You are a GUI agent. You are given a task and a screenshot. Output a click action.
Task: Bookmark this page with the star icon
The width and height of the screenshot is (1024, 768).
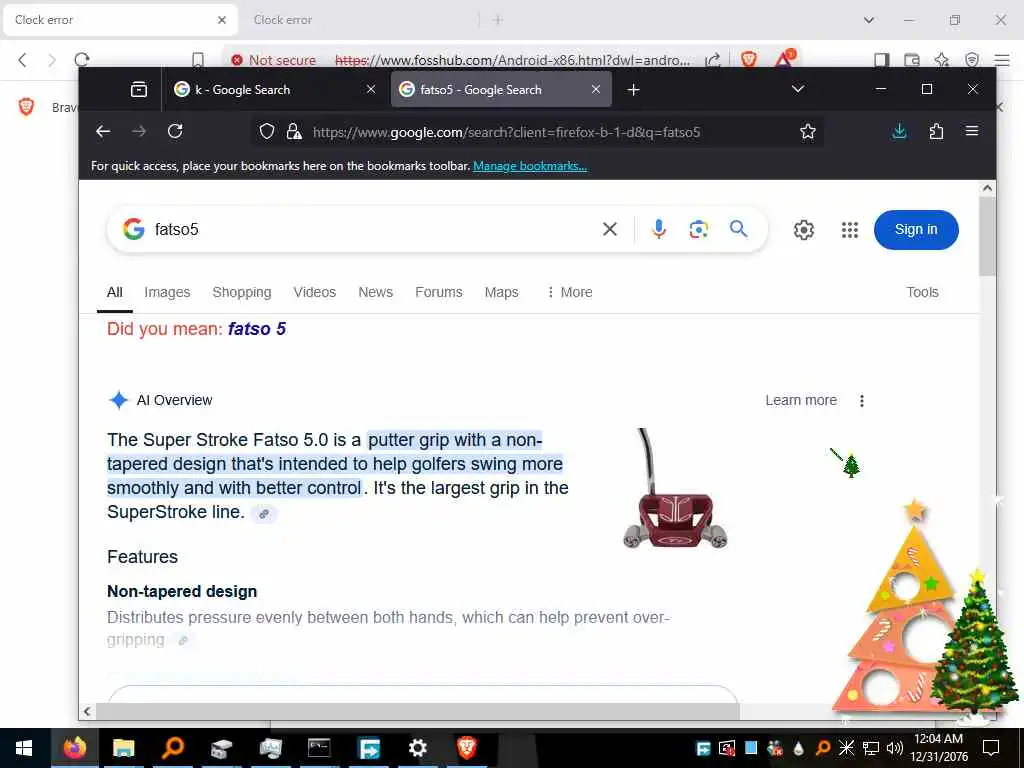click(x=808, y=131)
